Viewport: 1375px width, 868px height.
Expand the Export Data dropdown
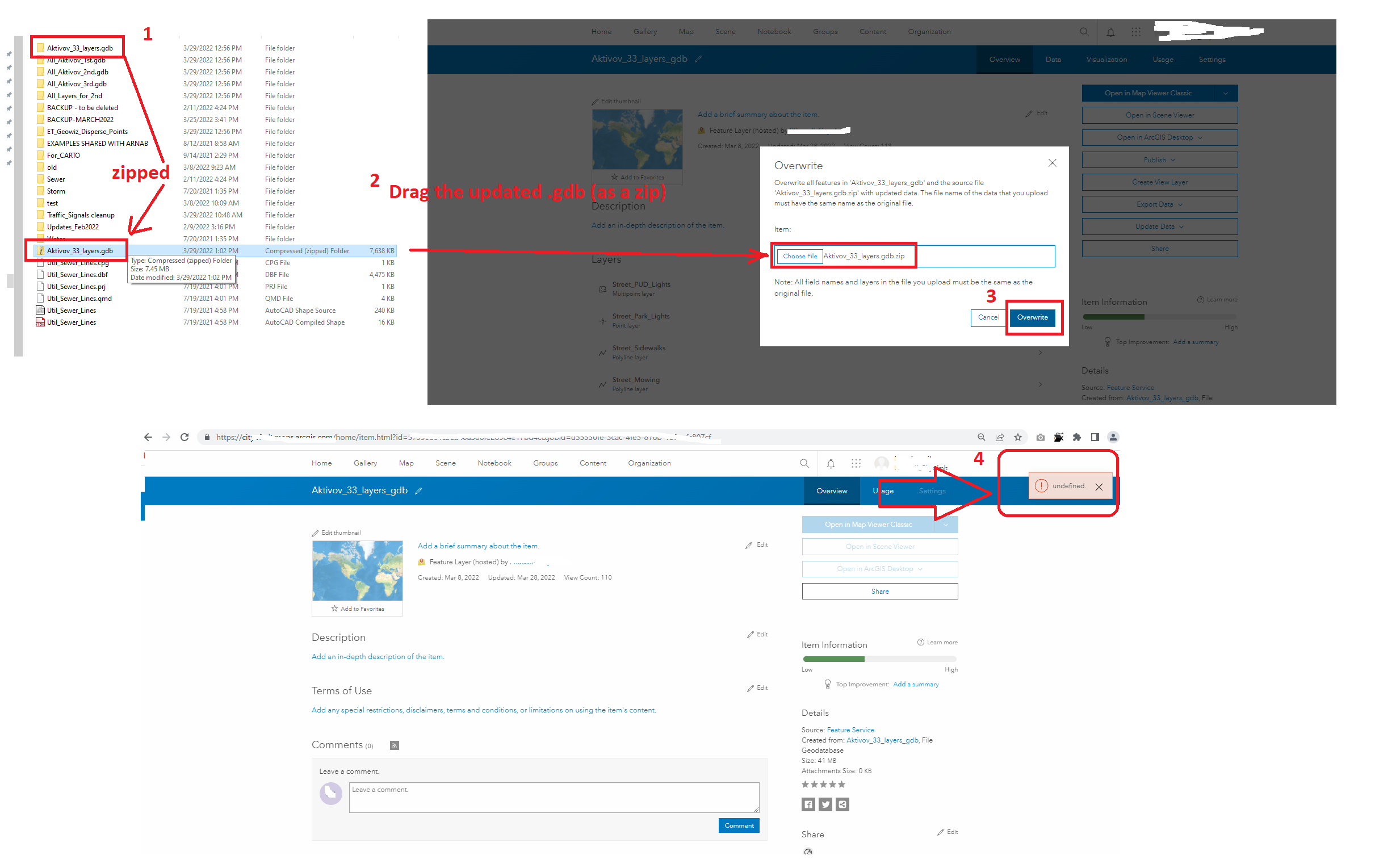point(1159,204)
